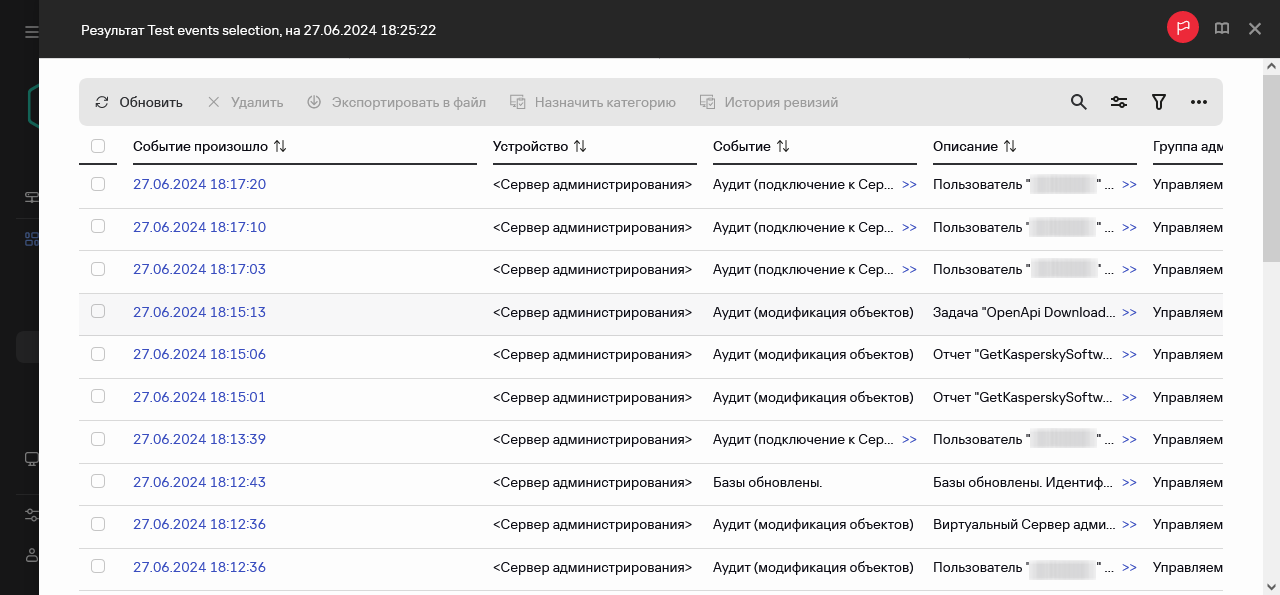Image resolution: width=1280 pixels, height=595 pixels.
Task: Select checkbox of 27.06.2024 18:15:13 row
Action: (98, 311)
